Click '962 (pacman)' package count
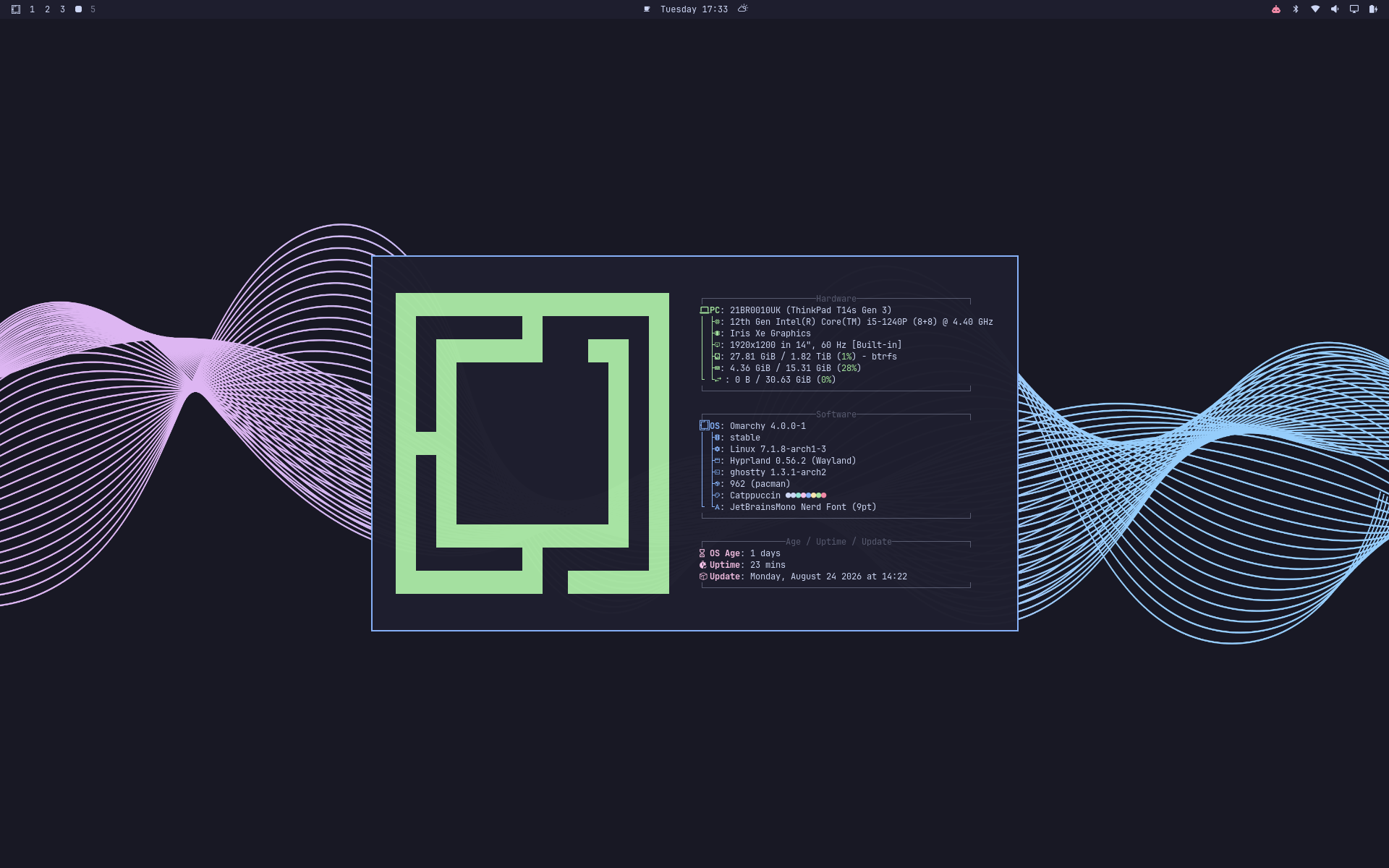 point(760,484)
